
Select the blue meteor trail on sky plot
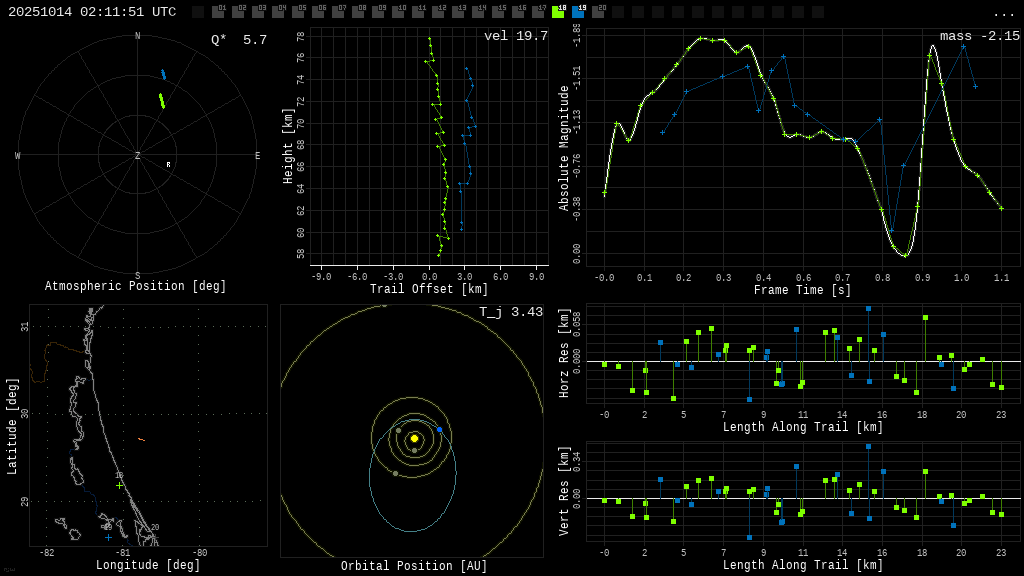click(x=163, y=74)
